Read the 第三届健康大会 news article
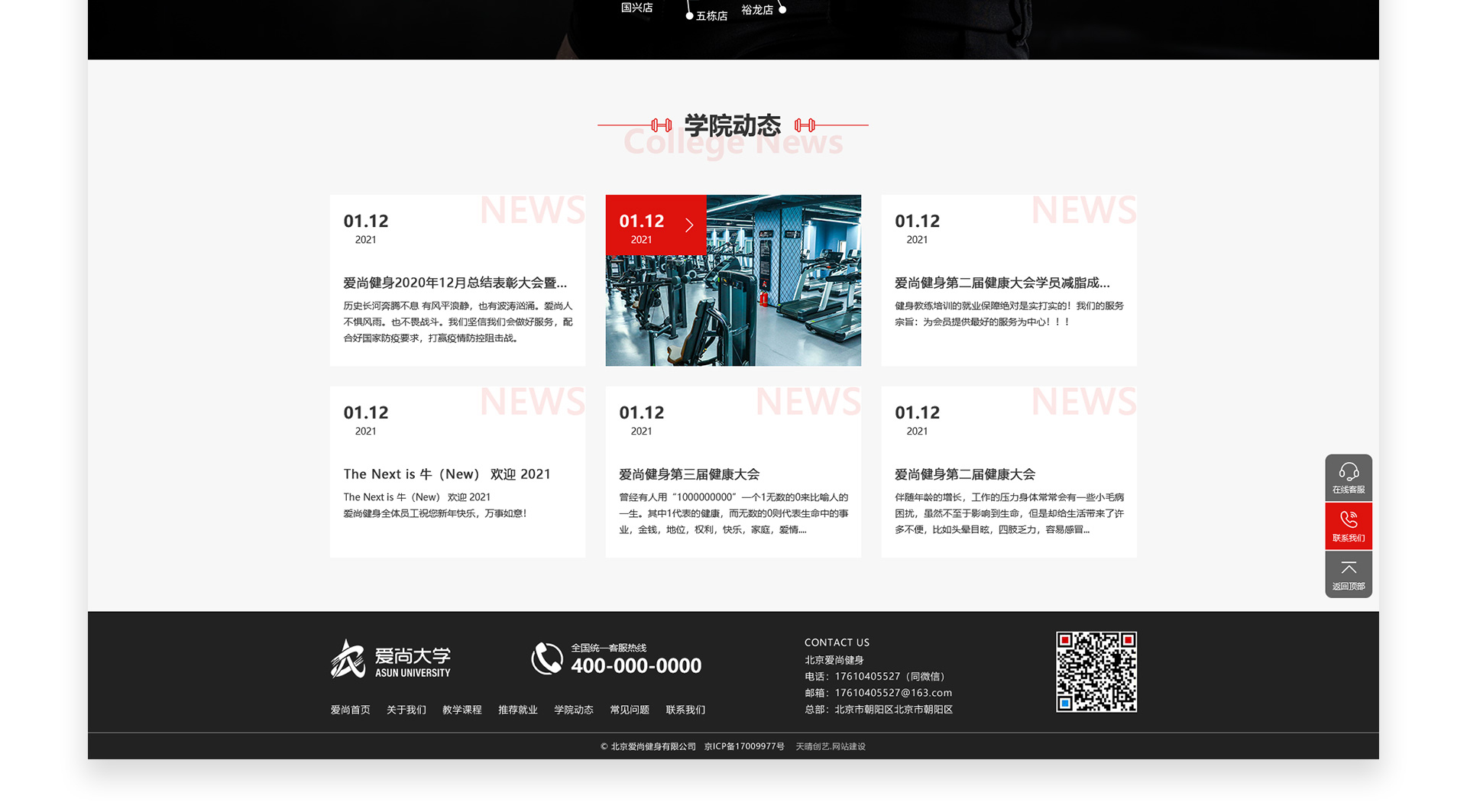Image resolution: width=1467 pixels, height=812 pixels. click(x=688, y=474)
